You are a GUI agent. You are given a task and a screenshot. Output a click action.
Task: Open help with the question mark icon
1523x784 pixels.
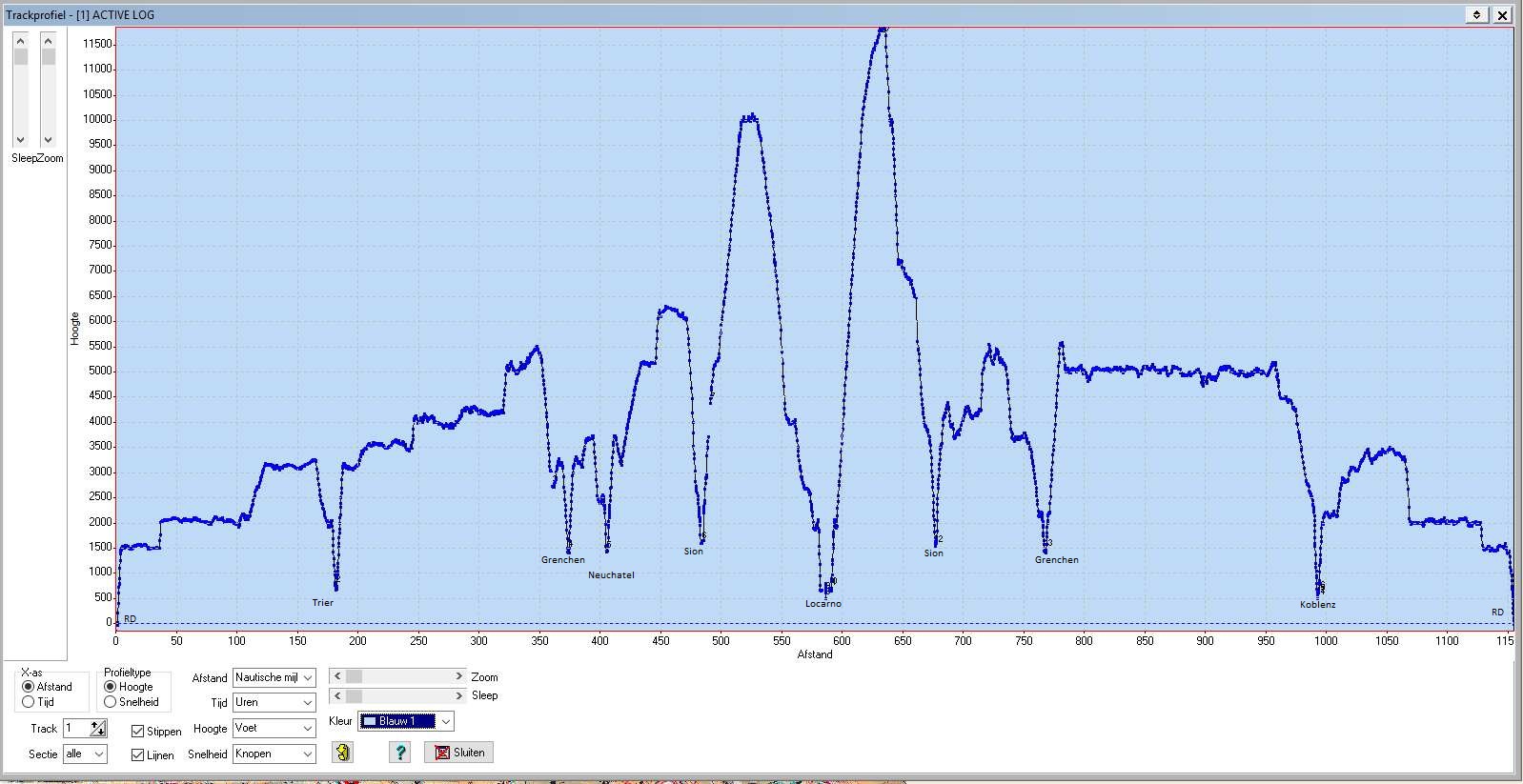(x=400, y=753)
